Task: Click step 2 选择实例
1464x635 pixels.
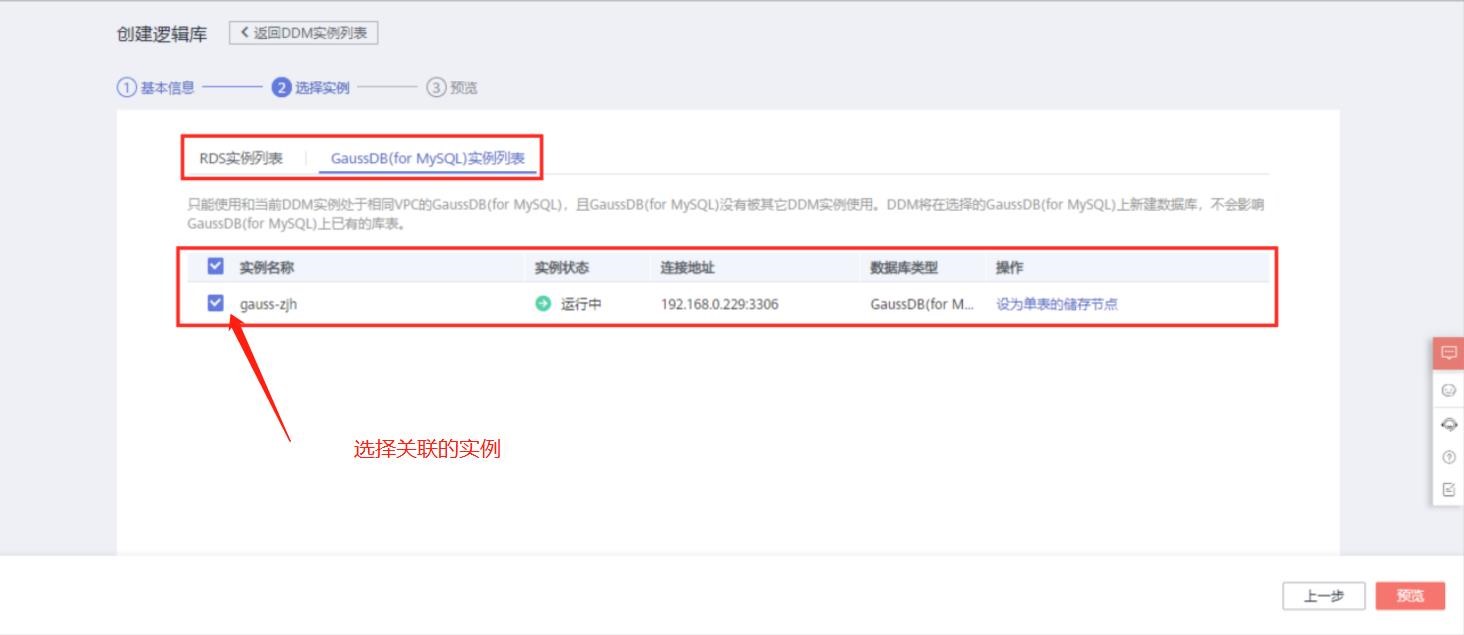Action: click(311, 87)
